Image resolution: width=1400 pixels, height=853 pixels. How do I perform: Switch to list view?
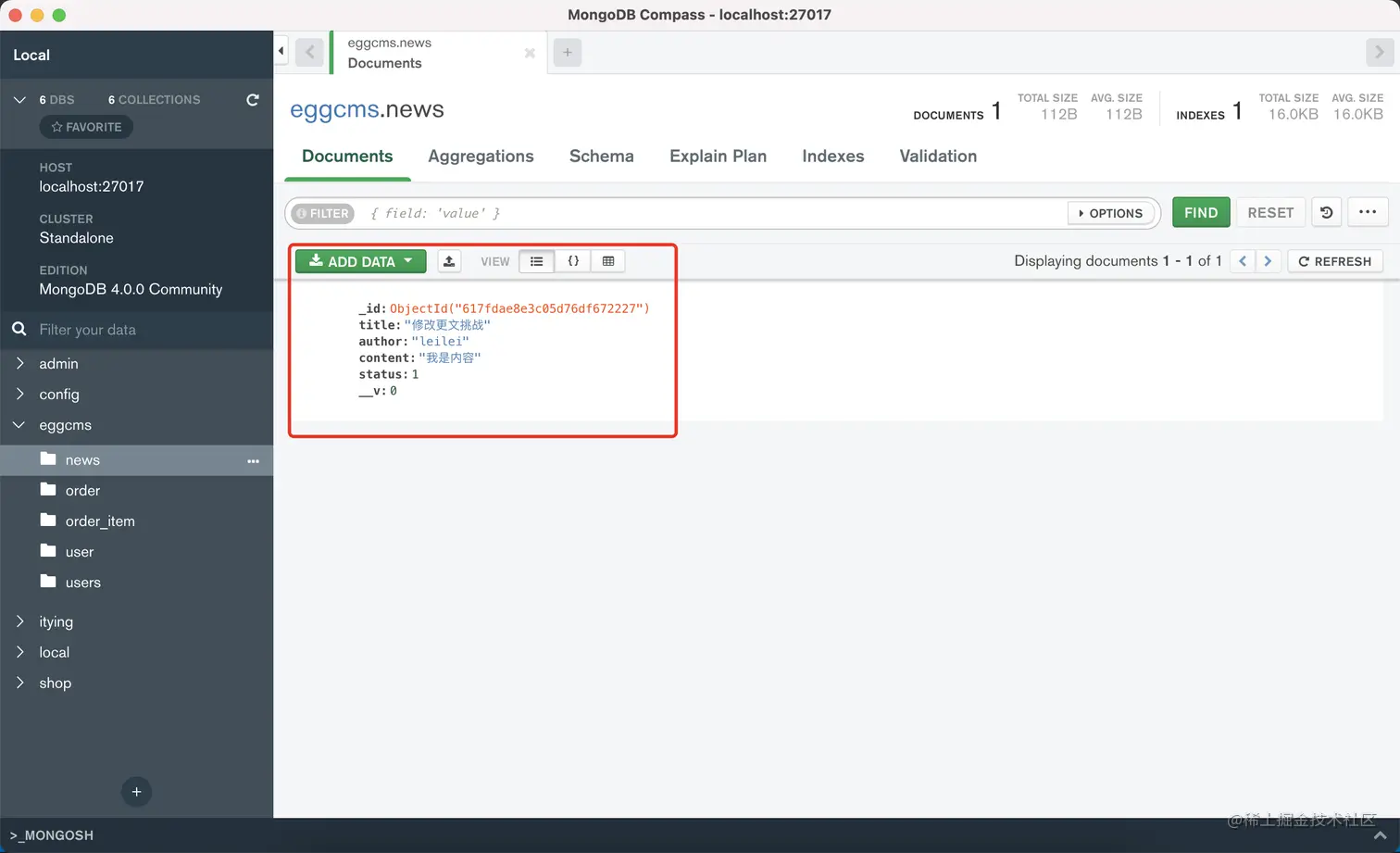coord(537,261)
